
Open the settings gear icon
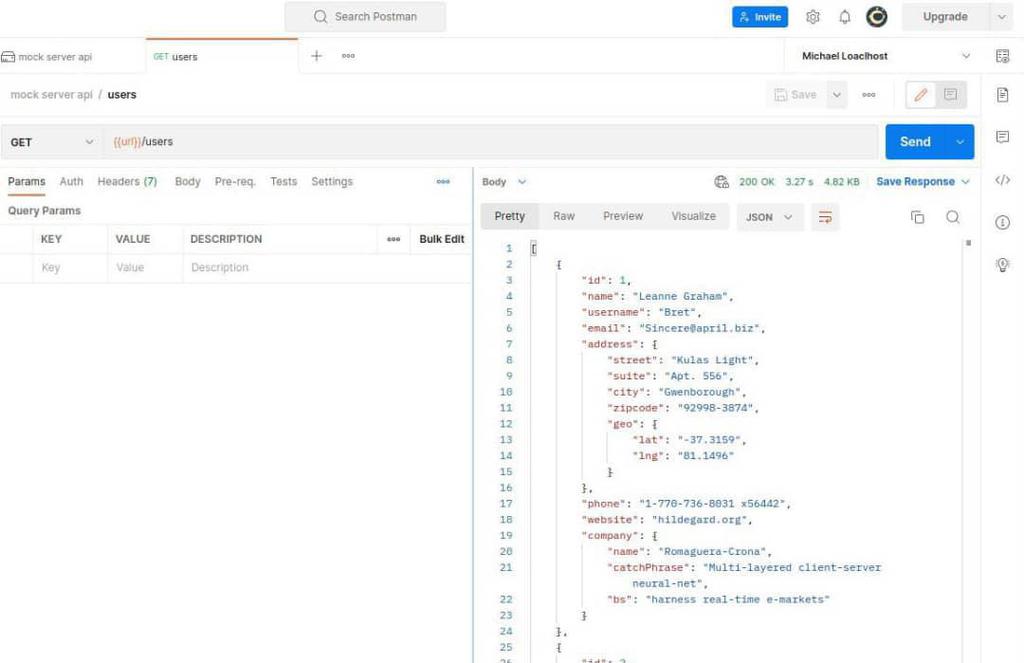pos(812,17)
